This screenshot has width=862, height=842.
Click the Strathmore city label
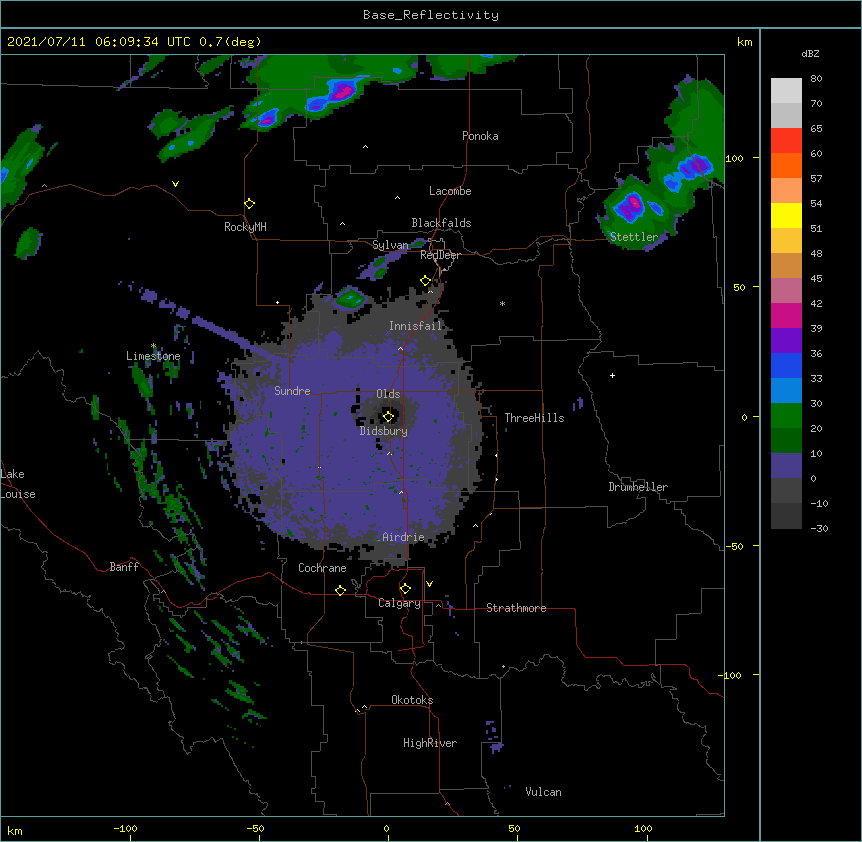click(x=516, y=608)
